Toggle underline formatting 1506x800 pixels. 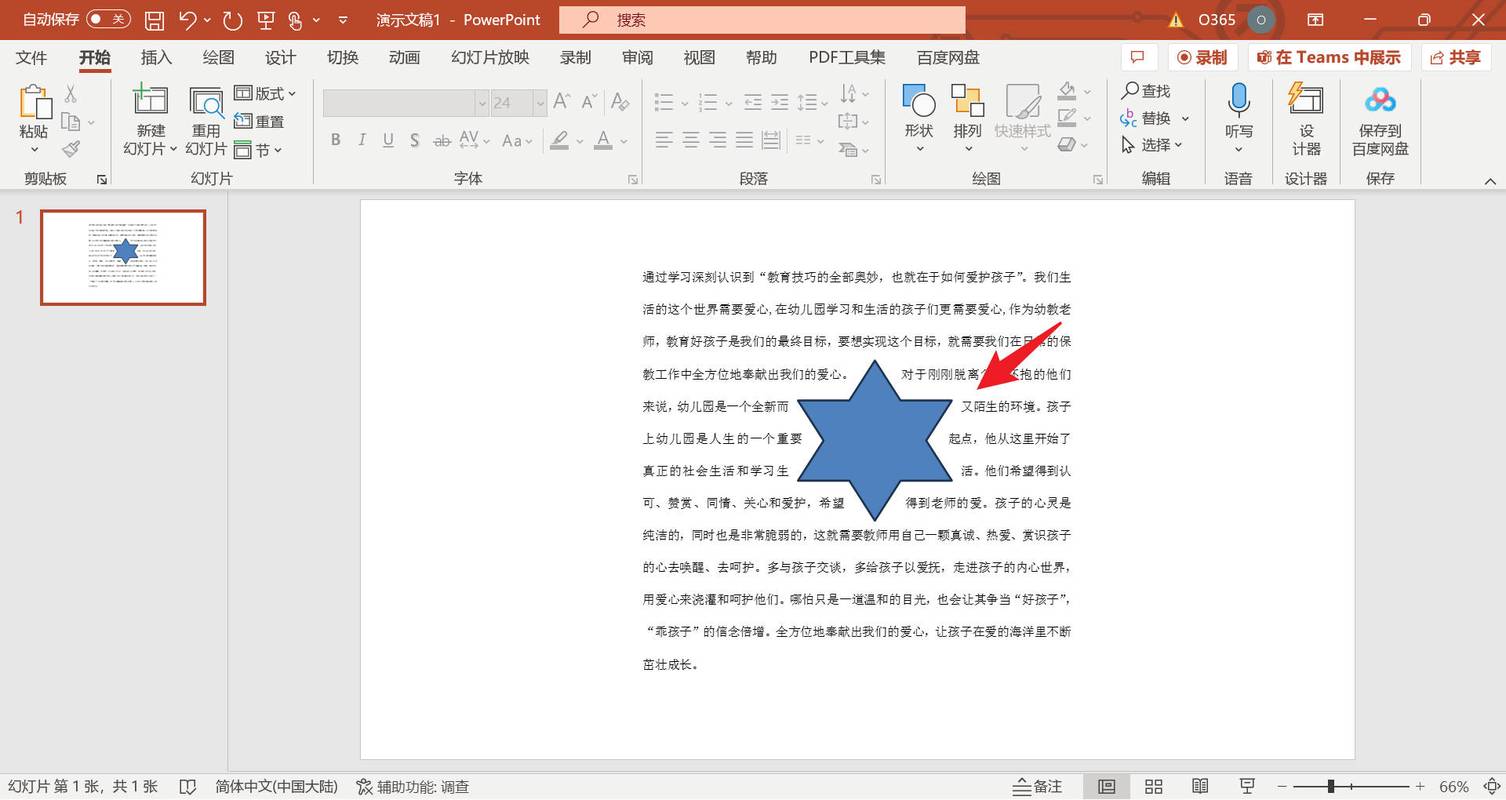388,140
